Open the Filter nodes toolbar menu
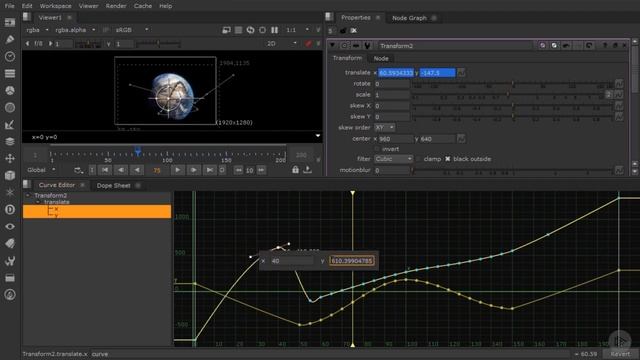The width and height of the screenshot is (640, 360). click(x=10, y=108)
